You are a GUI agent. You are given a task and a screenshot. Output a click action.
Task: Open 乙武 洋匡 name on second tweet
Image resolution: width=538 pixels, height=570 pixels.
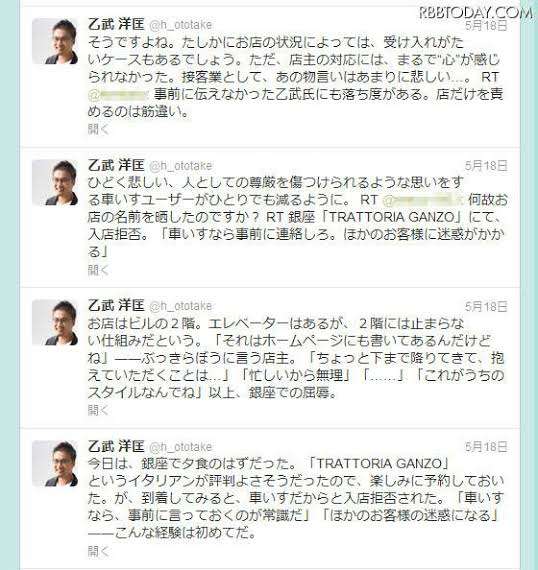116,166
